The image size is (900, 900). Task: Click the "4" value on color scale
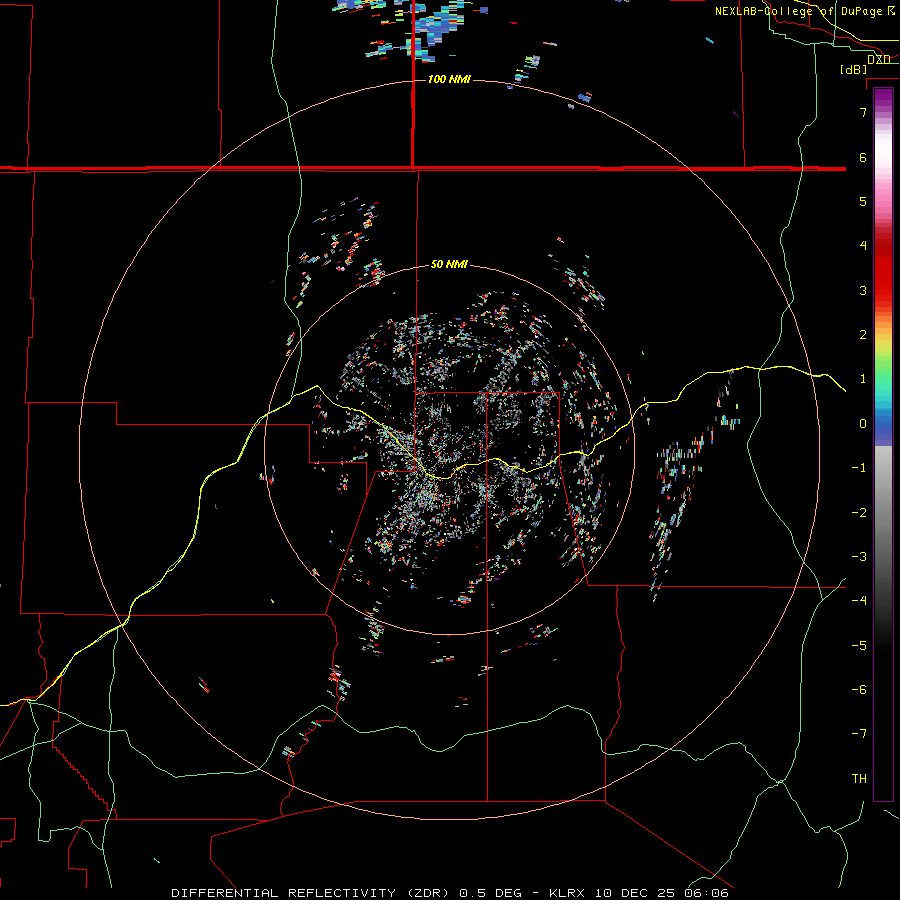click(x=863, y=246)
